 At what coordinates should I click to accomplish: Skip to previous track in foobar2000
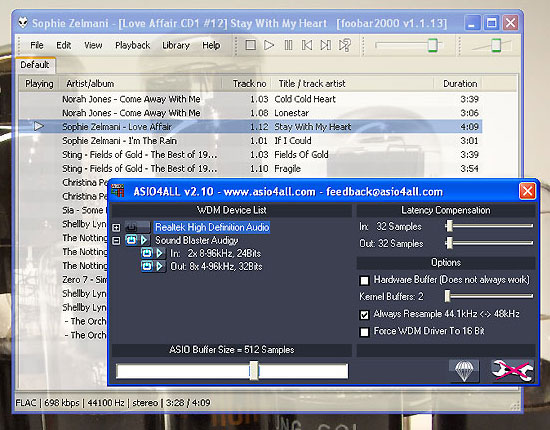click(x=307, y=45)
